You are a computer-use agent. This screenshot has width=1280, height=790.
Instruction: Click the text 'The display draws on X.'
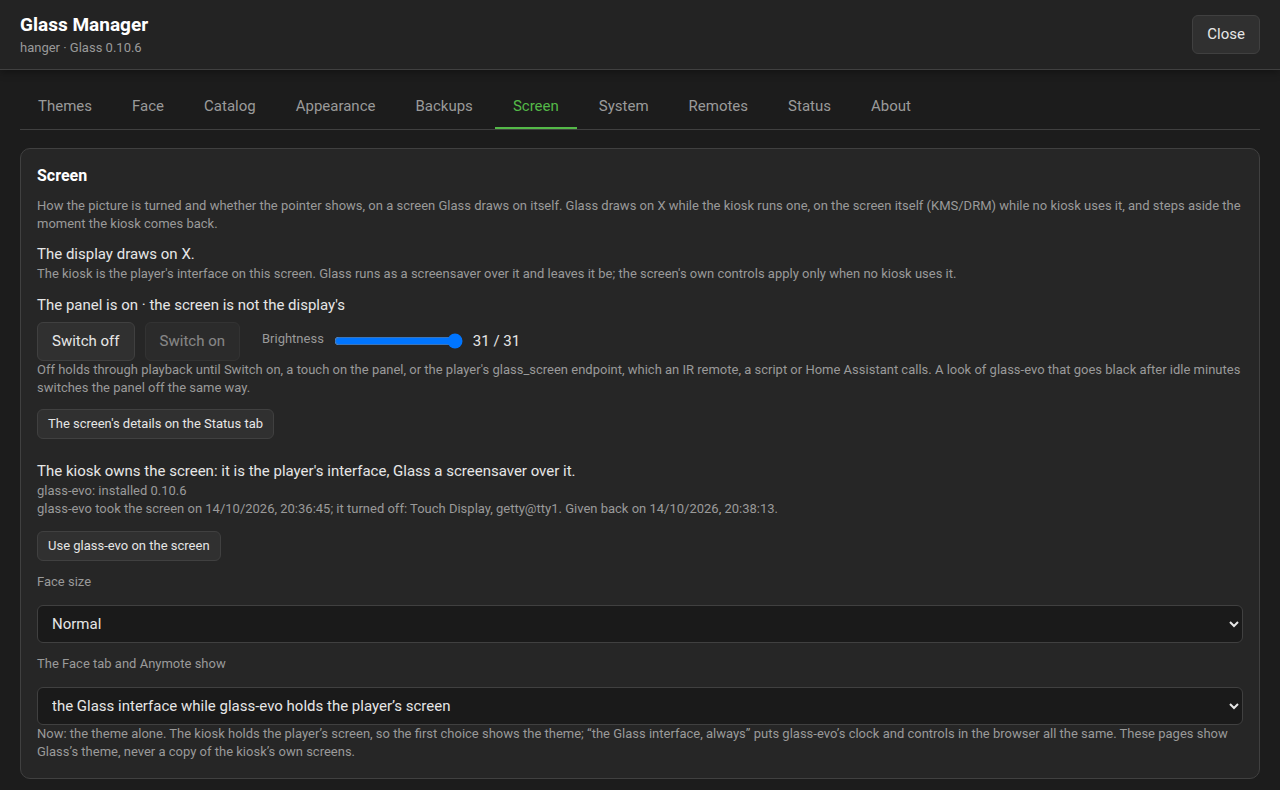115,254
